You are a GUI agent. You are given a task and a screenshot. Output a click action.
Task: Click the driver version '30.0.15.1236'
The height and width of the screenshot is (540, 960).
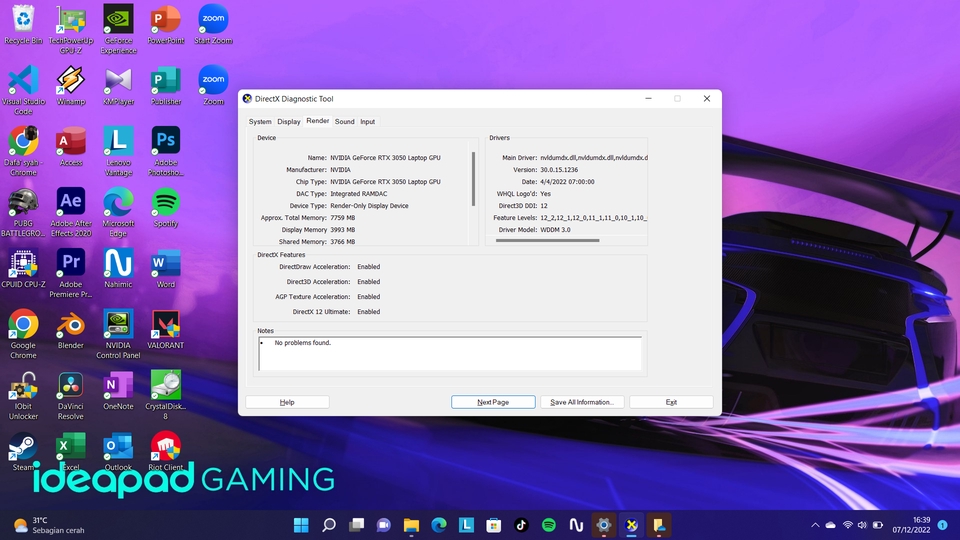point(559,170)
